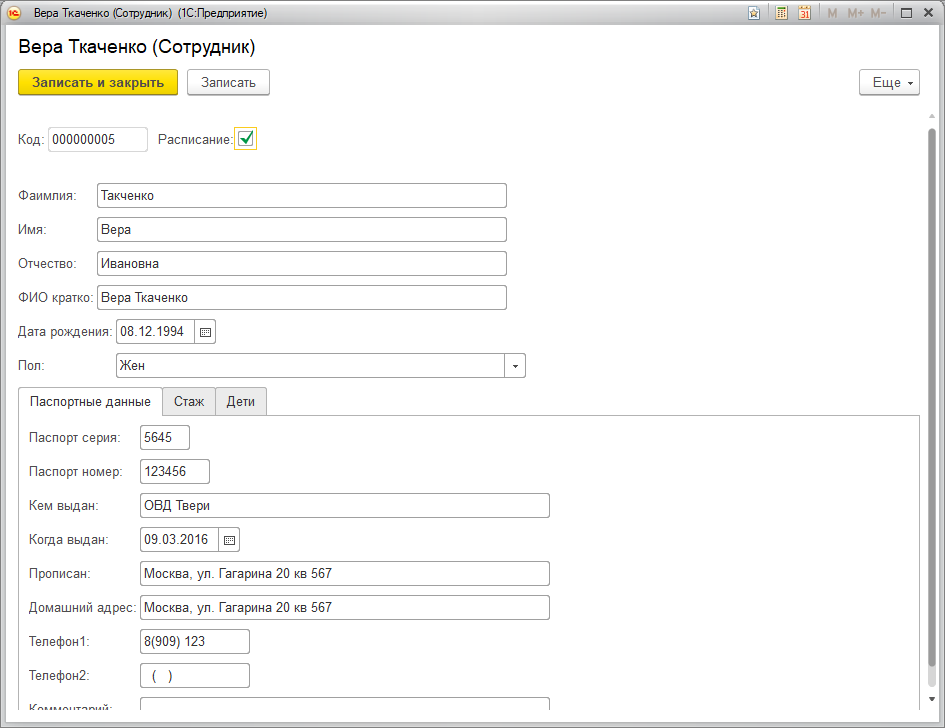
Task: Toggle the Расписание checkbox
Action: 245,139
